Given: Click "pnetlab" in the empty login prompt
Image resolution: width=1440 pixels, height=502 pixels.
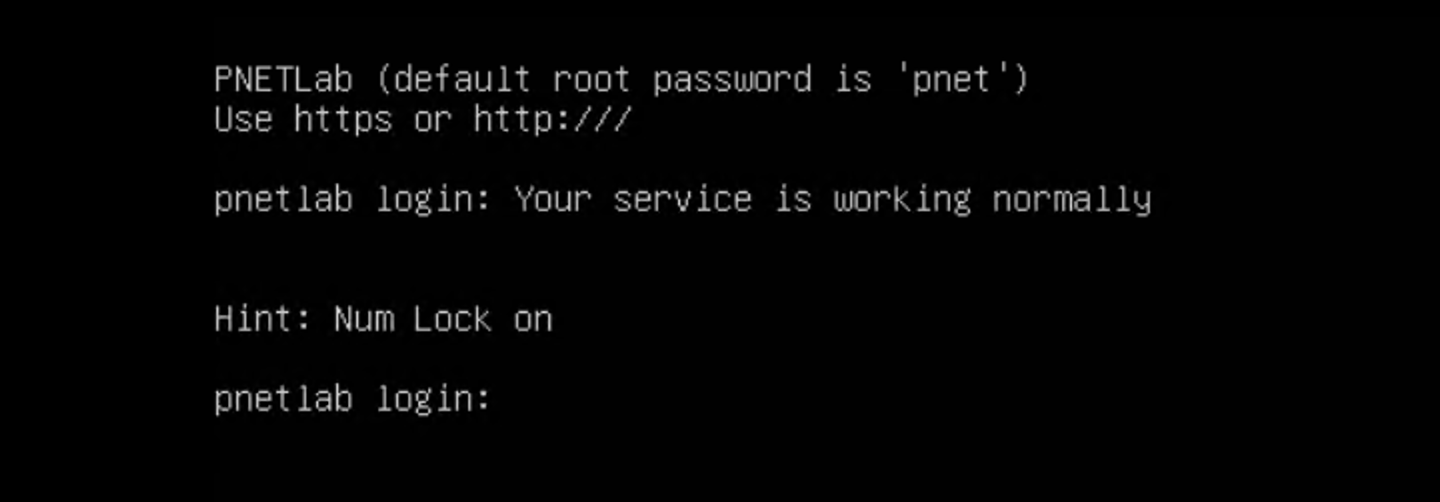Looking at the screenshot, I should pyautogui.click(x=283, y=400).
